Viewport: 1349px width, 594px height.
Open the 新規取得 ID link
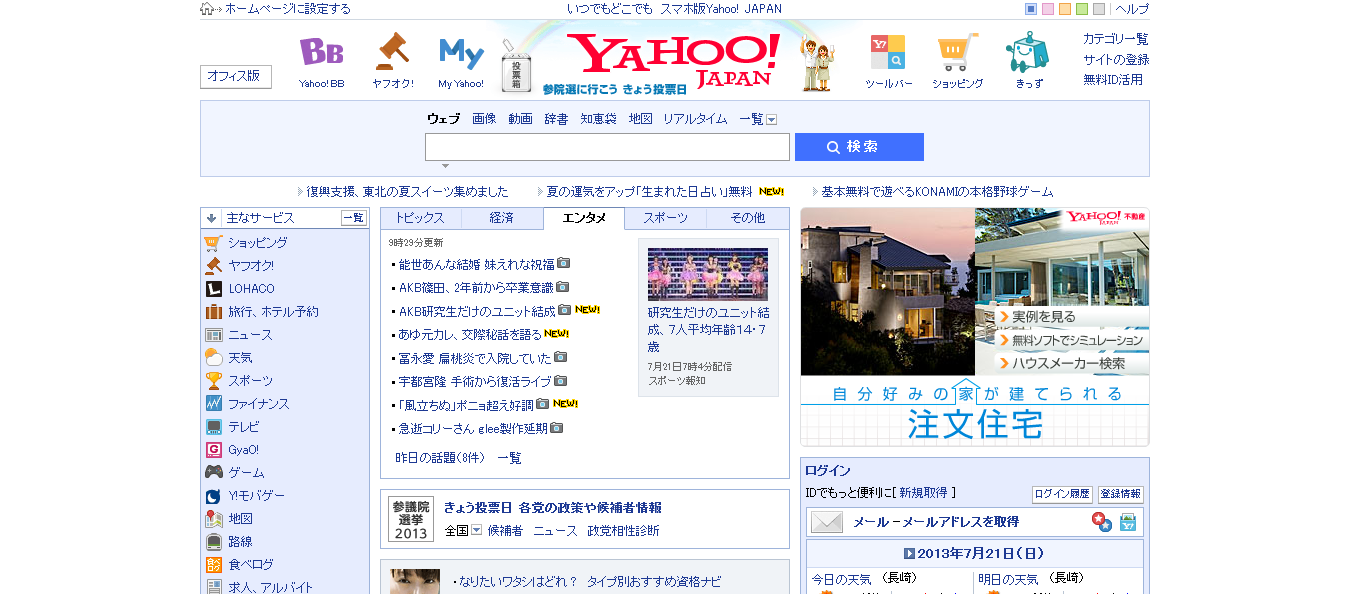(x=923, y=493)
